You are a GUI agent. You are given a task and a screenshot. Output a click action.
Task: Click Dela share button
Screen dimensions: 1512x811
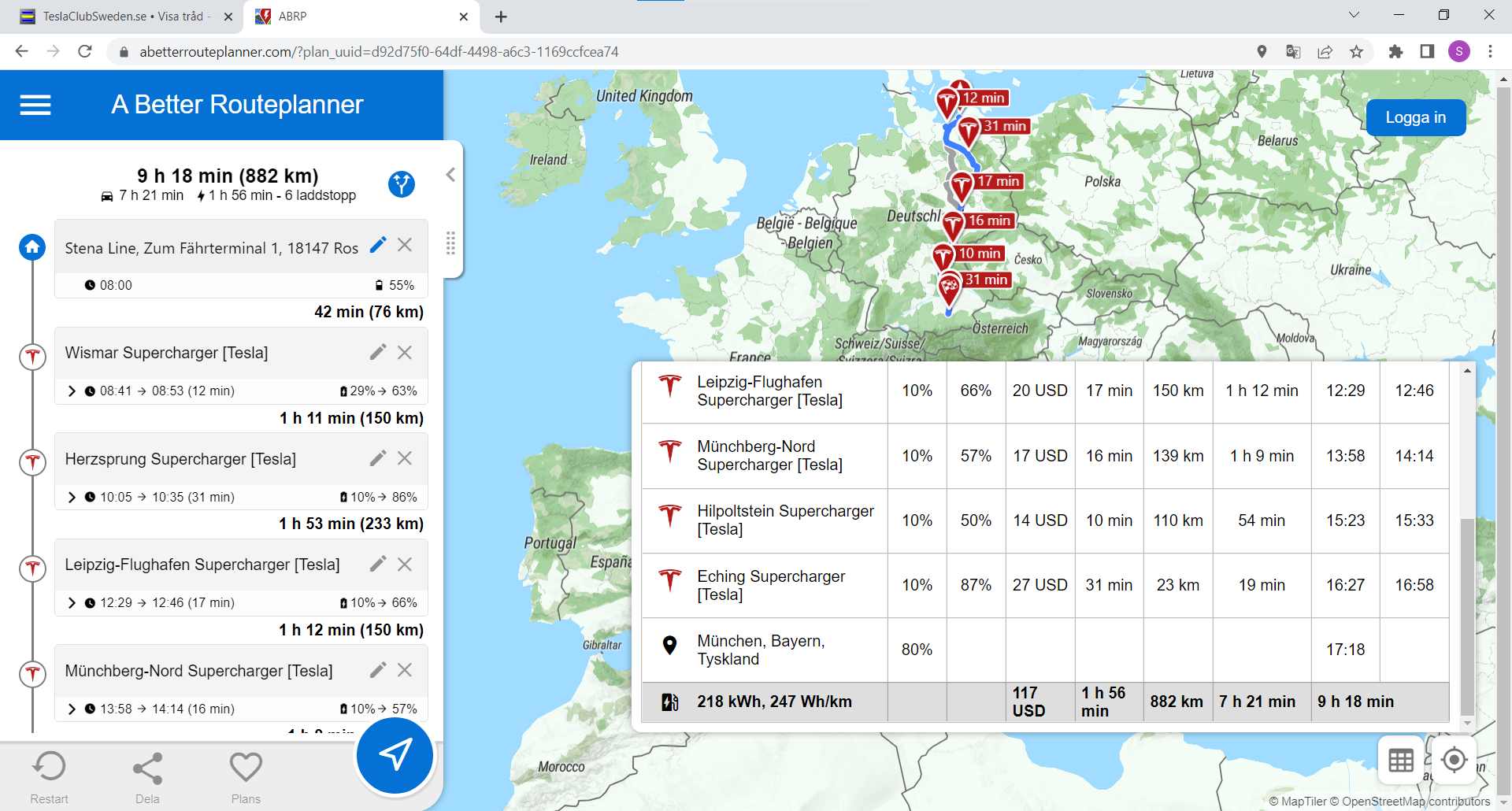click(147, 778)
